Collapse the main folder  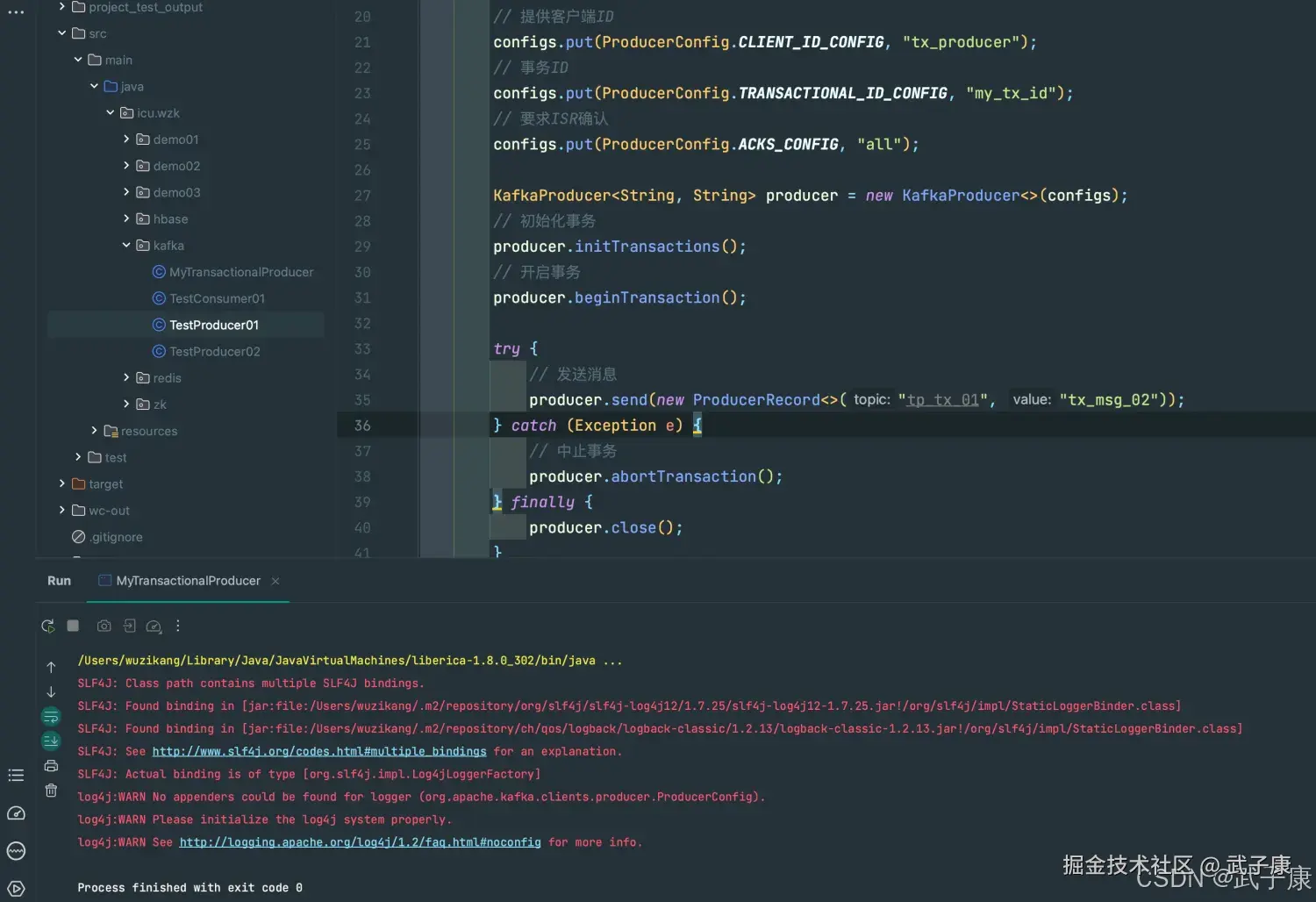[78, 60]
